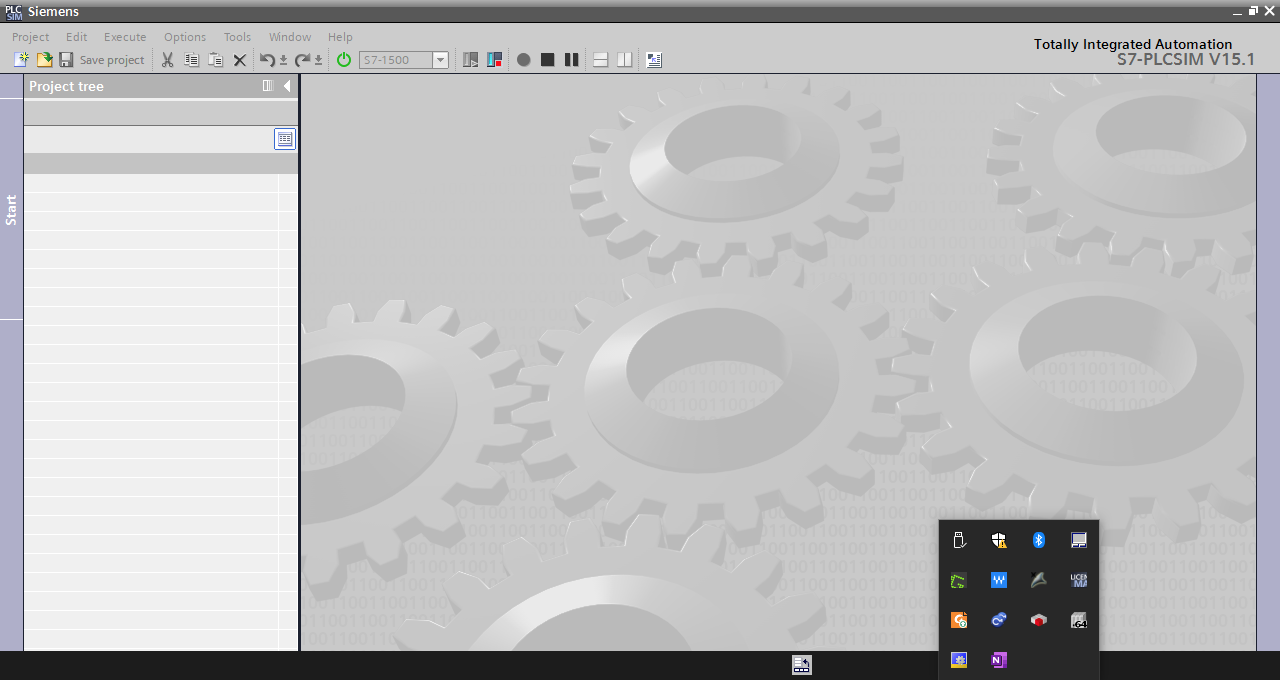Screen dimensions: 1280x680
Task: Click the task card icon in bottom bar
Action: pyautogui.click(x=801, y=665)
